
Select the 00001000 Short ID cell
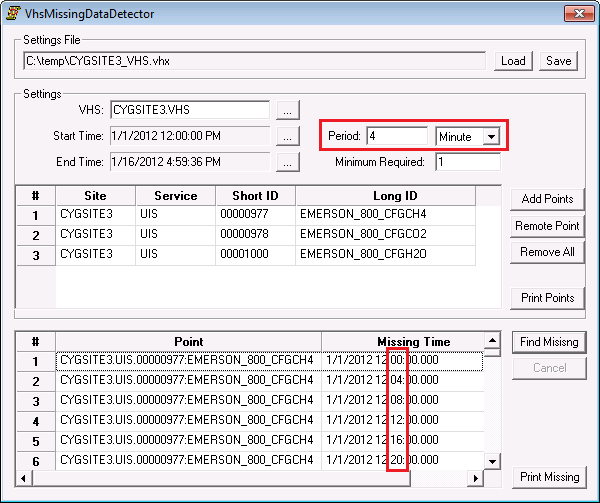255,254
